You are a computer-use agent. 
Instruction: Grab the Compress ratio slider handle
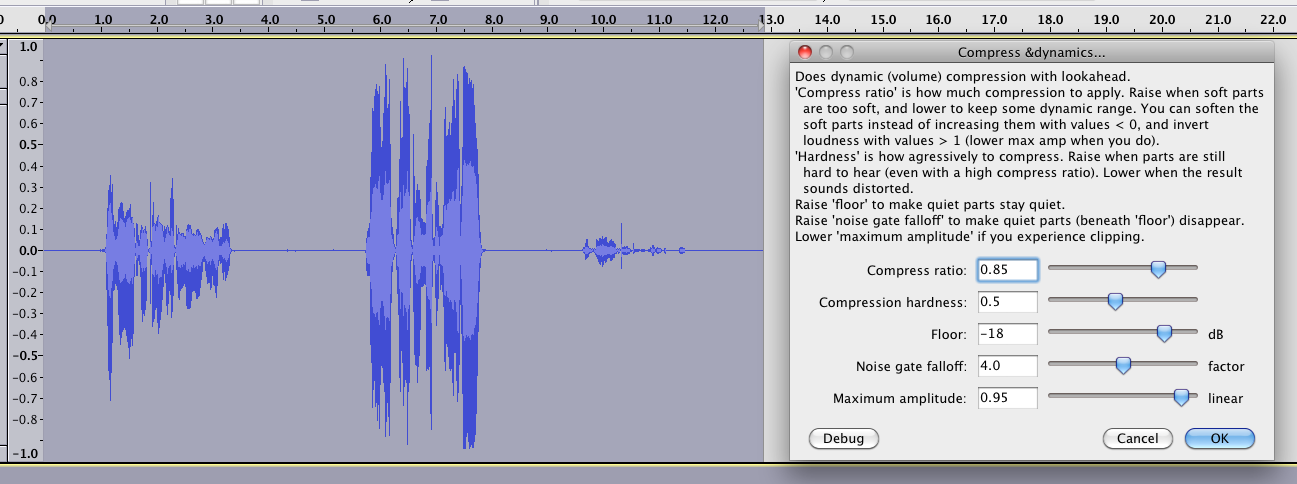point(1158,269)
